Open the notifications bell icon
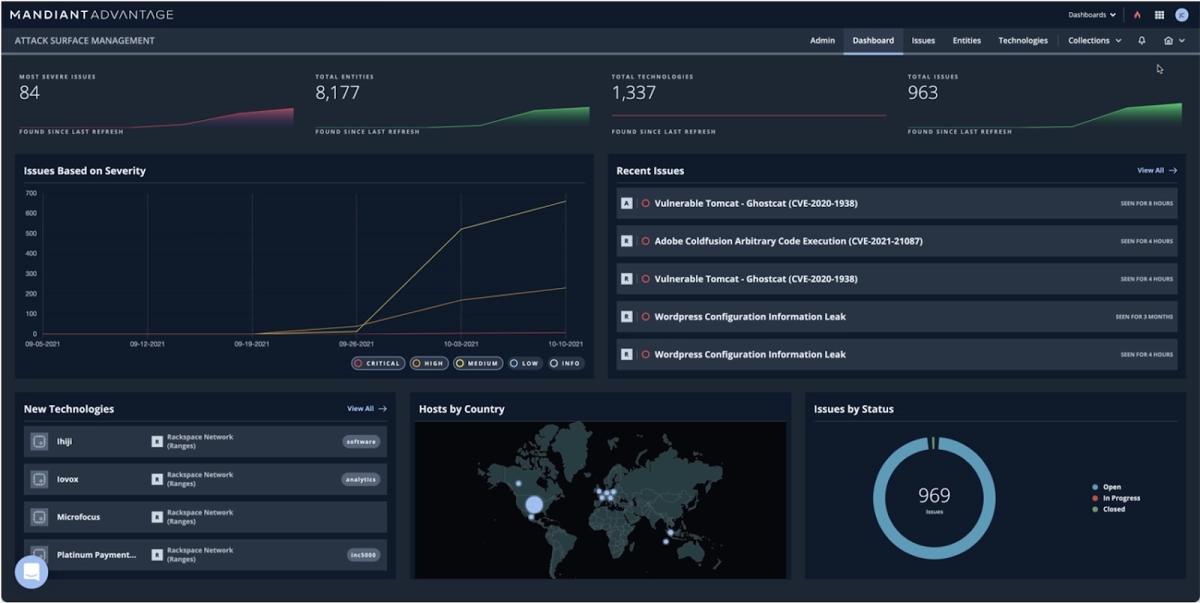 1141,41
